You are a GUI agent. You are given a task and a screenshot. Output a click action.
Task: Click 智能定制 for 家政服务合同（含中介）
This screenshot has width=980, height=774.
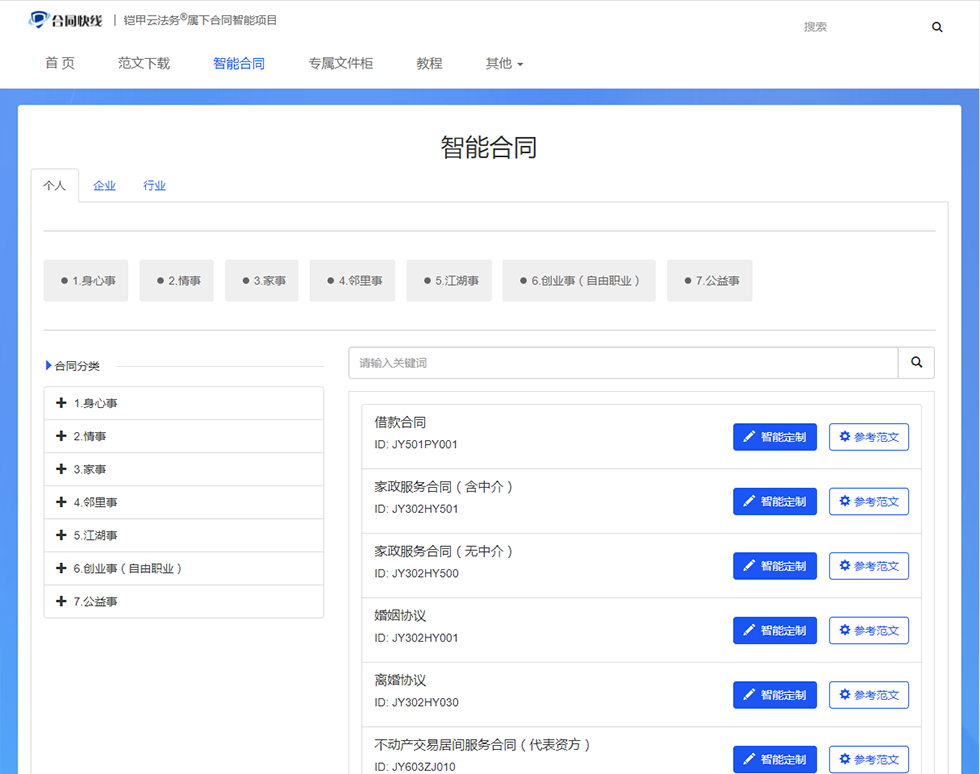coord(775,501)
